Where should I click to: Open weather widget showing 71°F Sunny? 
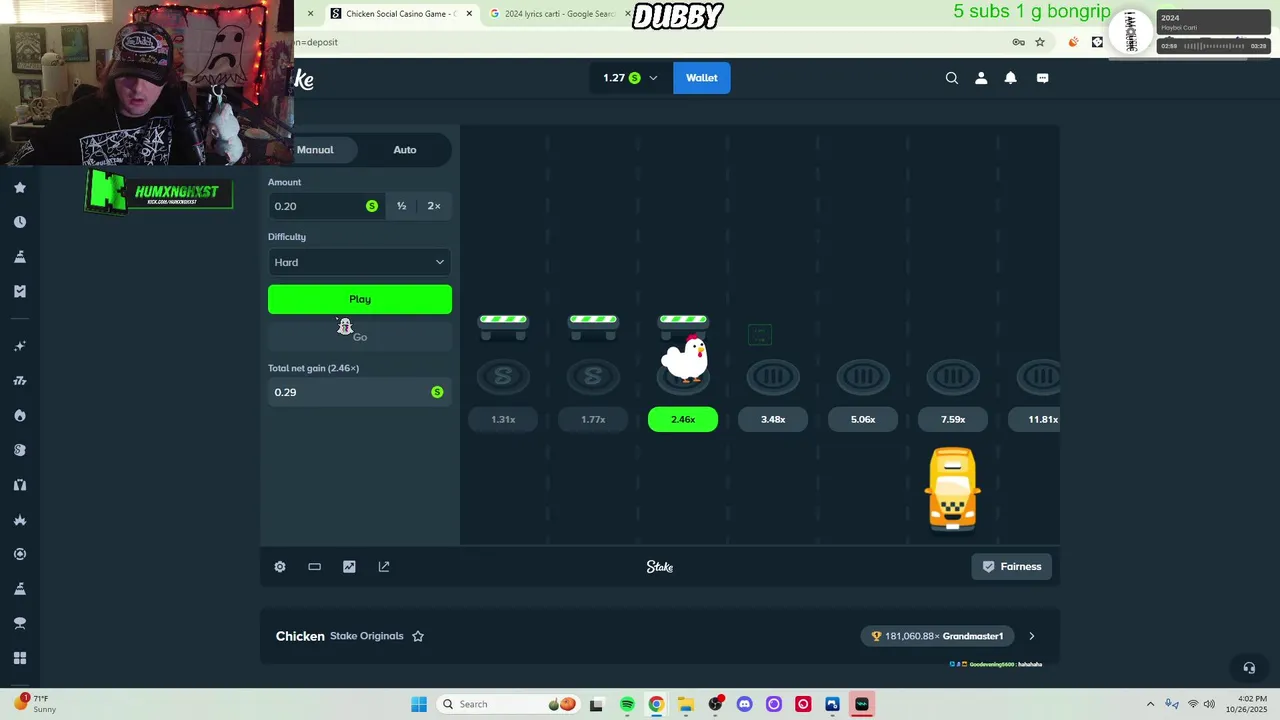pos(35,704)
